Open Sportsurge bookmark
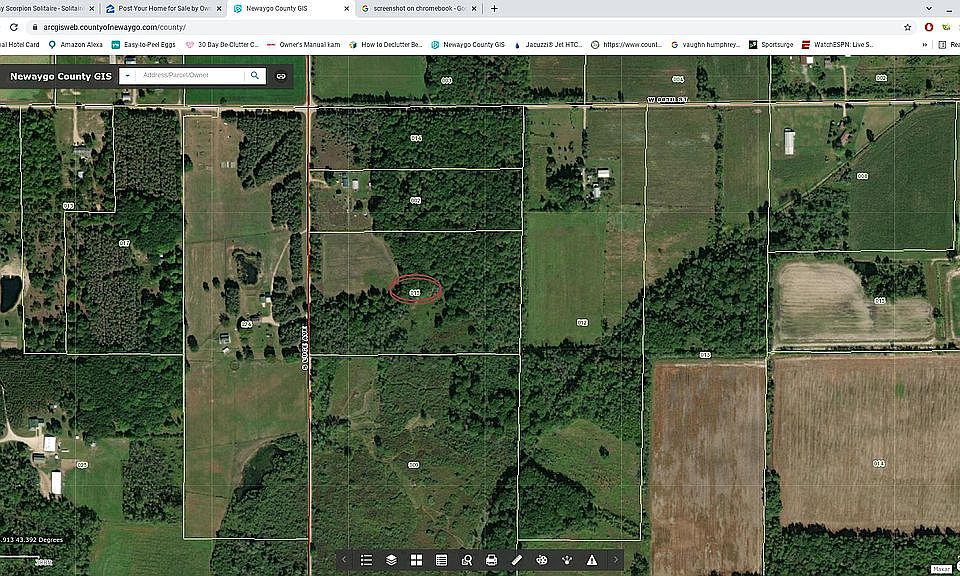The height and width of the screenshot is (576, 960). 771,45
